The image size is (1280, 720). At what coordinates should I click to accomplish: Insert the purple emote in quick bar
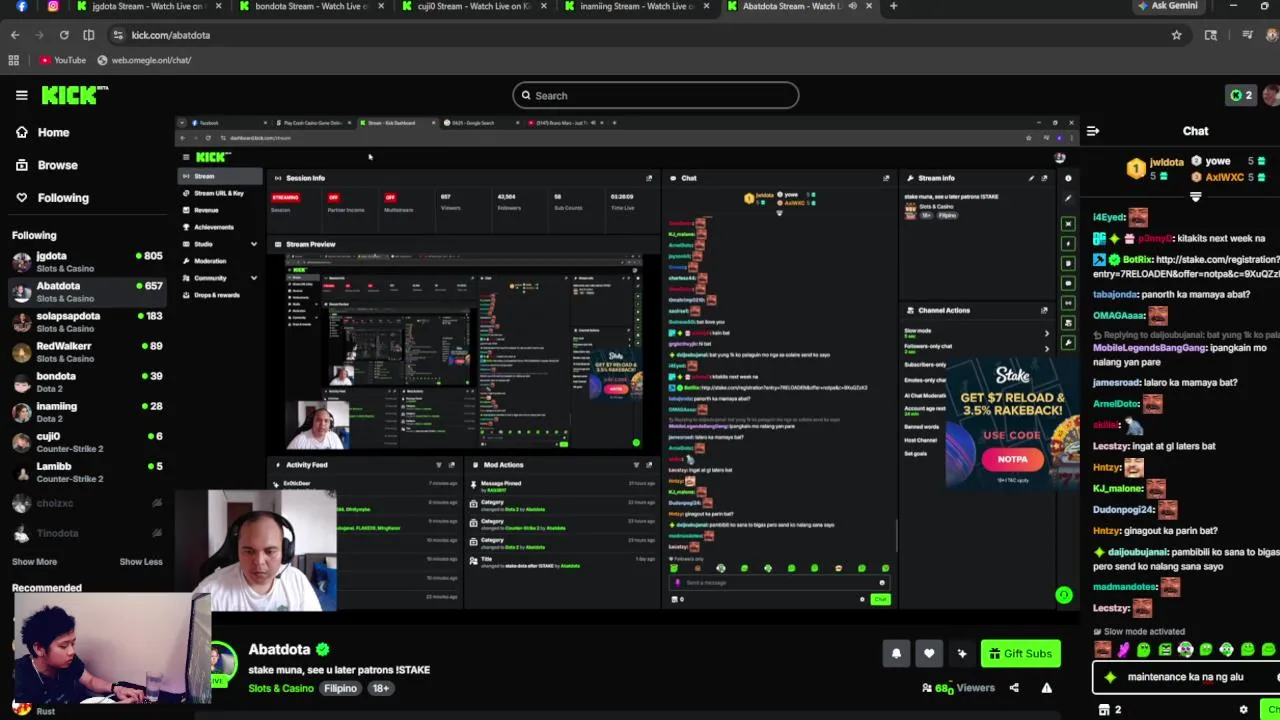[x=1123, y=650]
